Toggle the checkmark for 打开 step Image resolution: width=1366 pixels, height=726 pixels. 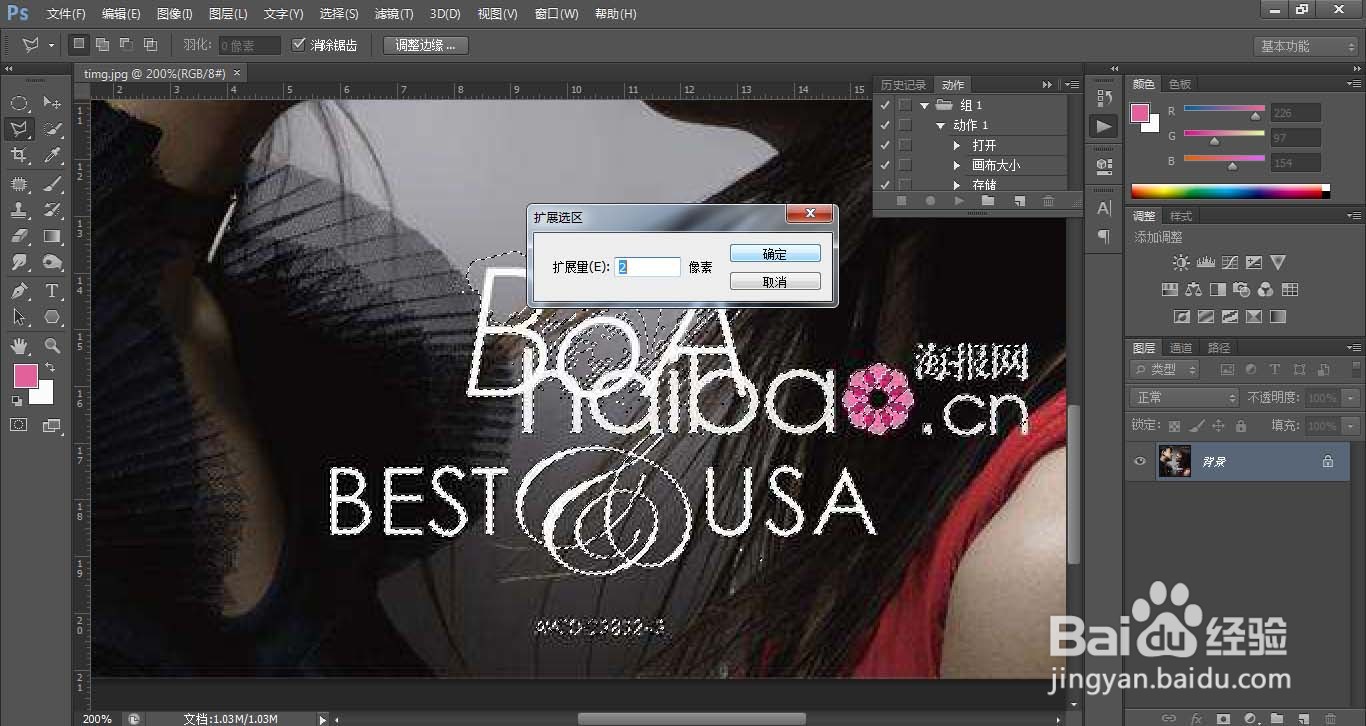click(x=884, y=145)
